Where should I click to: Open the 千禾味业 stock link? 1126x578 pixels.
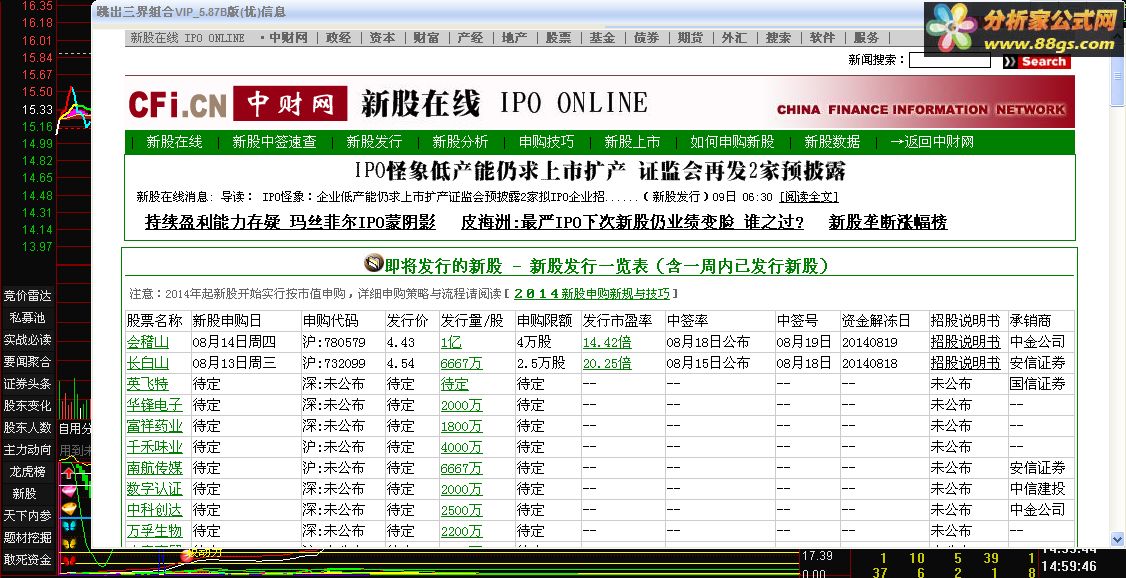pos(154,447)
